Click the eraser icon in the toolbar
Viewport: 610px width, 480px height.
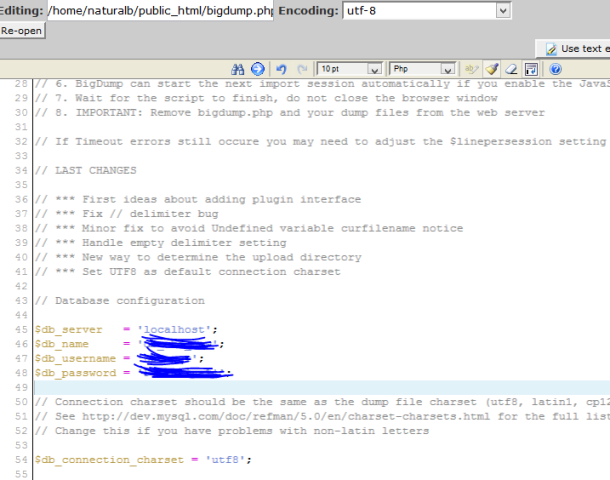511,69
